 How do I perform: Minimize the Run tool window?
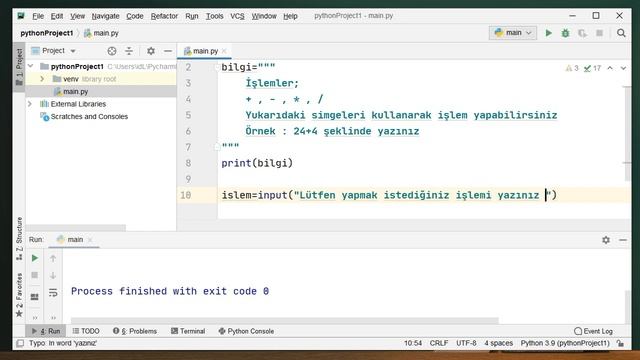[x=622, y=240]
